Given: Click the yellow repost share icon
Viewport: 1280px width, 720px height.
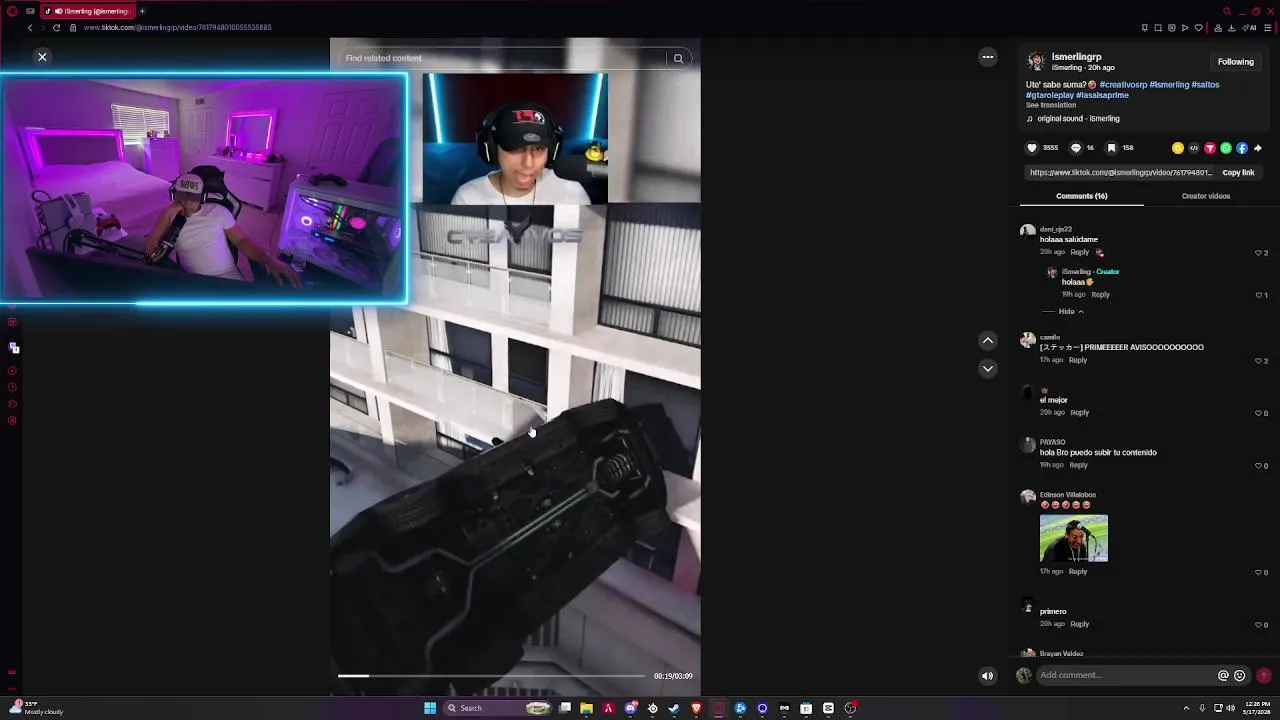Looking at the screenshot, I should click(1178, 148).
